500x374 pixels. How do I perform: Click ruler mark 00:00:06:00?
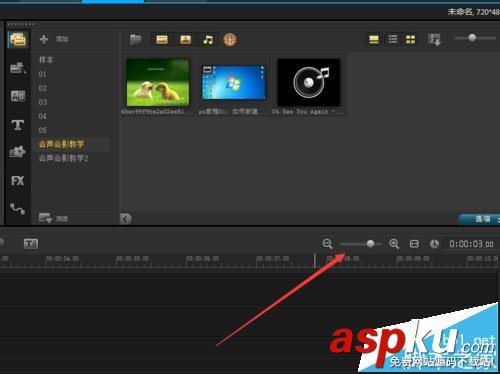point(202,259)
